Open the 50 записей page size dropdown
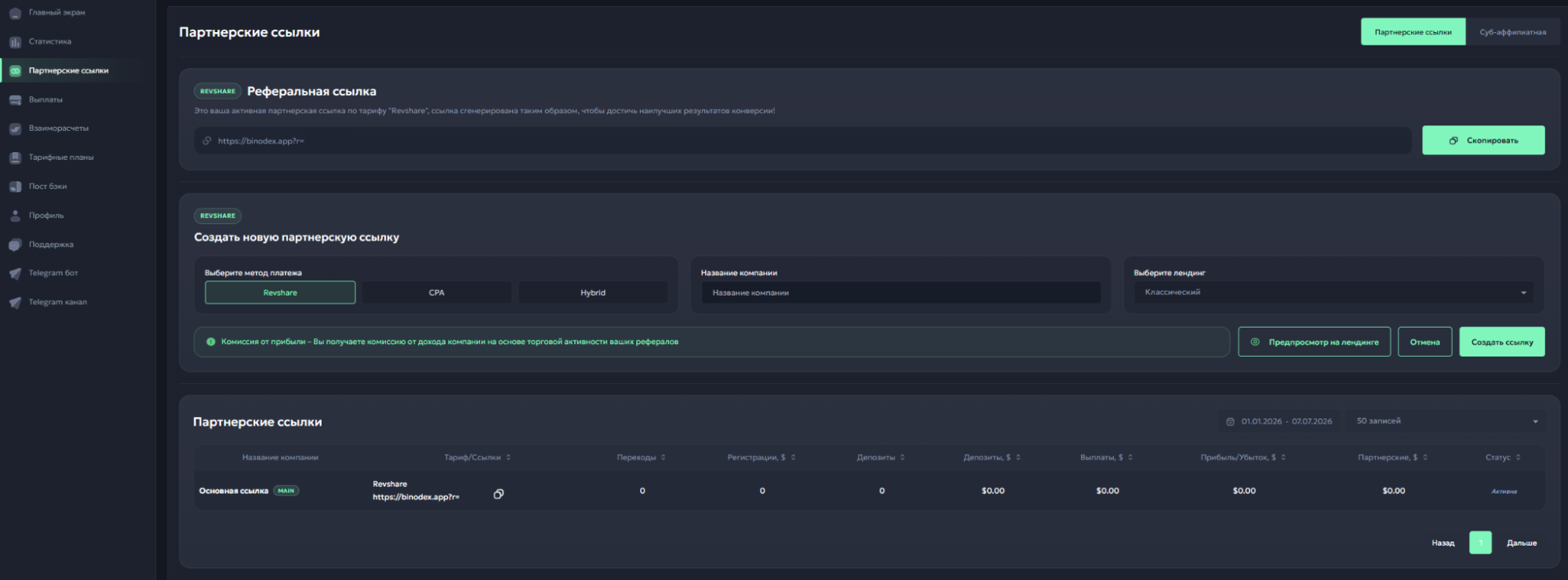The image size is (1568, 580). tap(1446, 422)
